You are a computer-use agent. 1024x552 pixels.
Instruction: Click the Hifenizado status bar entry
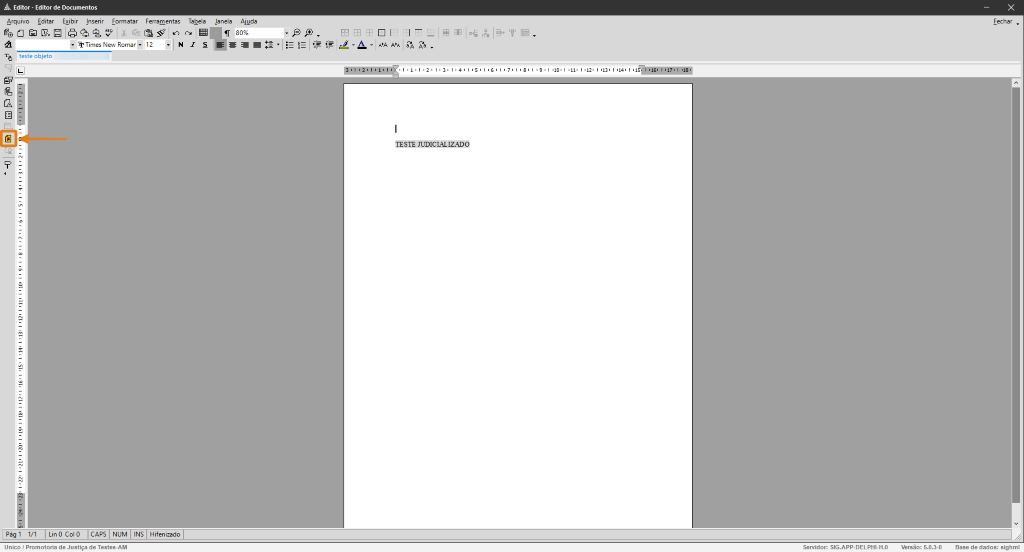[165, 534]
